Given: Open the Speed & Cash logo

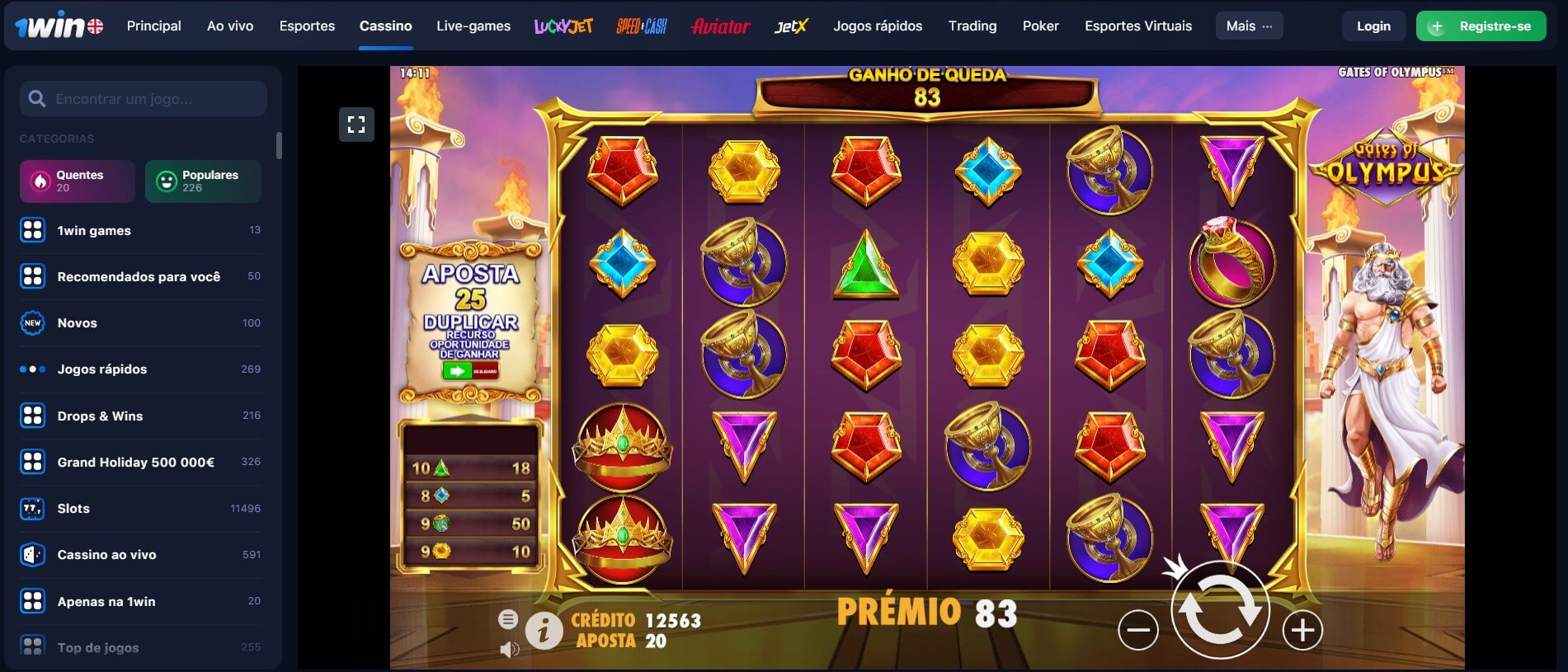Looking at the screenshot, I should [x=641, y=26].
